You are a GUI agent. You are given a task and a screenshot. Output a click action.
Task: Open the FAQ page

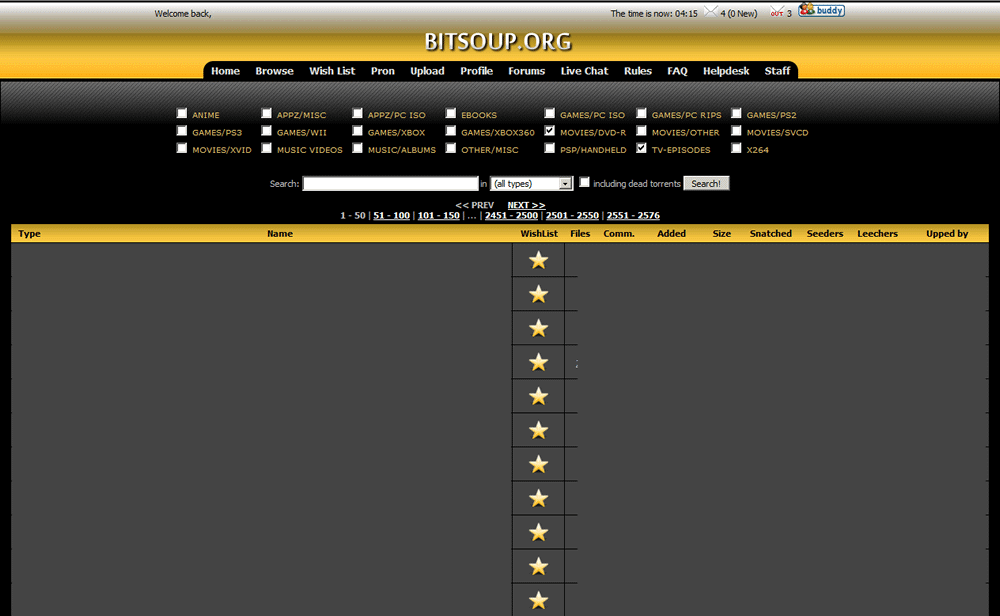[x=677, y=71]
